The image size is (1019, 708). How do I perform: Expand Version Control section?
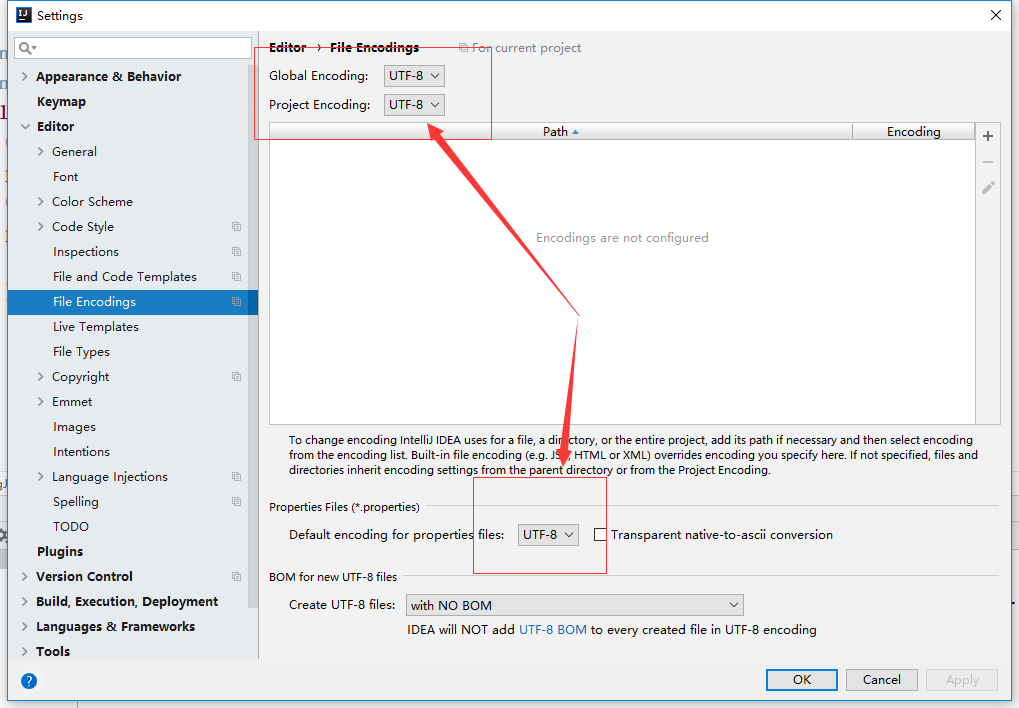pyautogui.click(x=24, y=576)
